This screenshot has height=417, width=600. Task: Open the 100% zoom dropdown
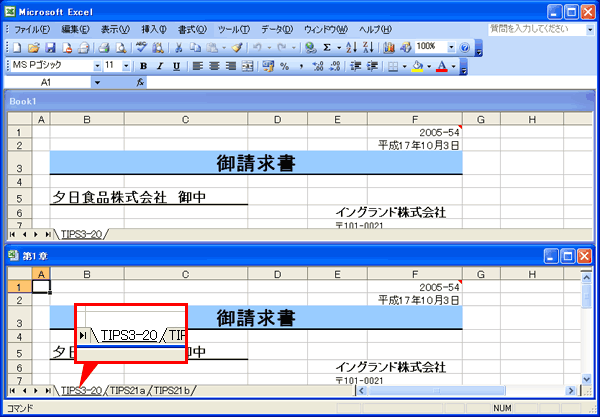click(451, 47)
